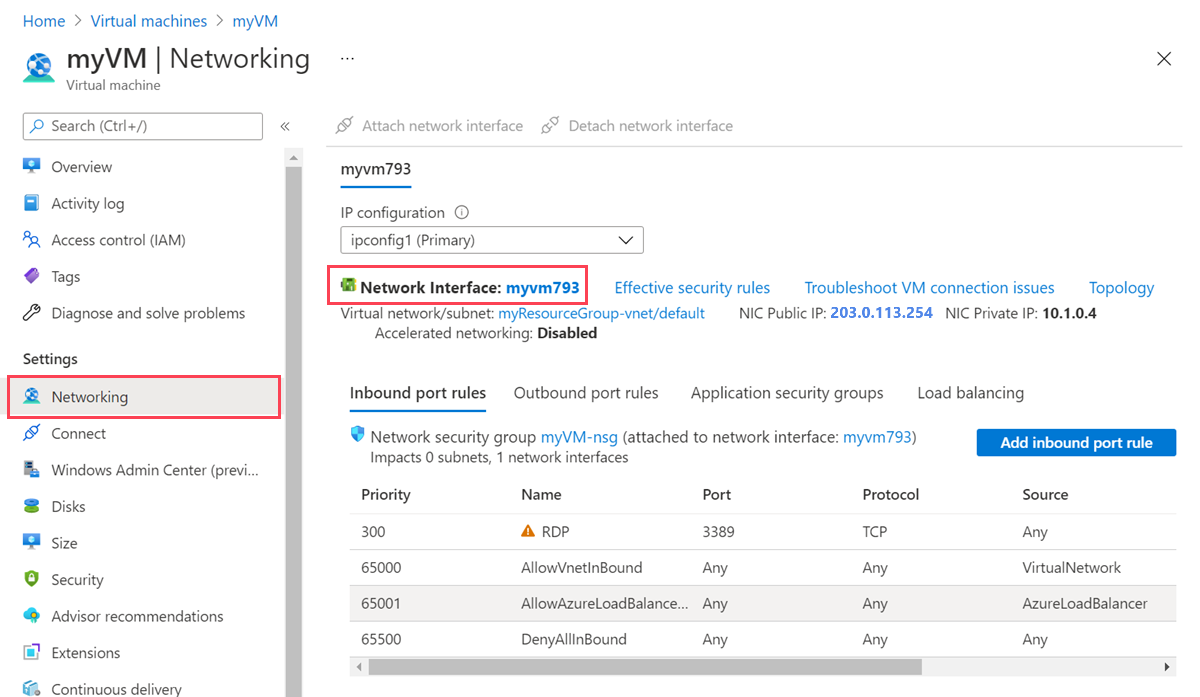Click the Source column header
Screen dimensions: 1200x697
(1045, 494)
